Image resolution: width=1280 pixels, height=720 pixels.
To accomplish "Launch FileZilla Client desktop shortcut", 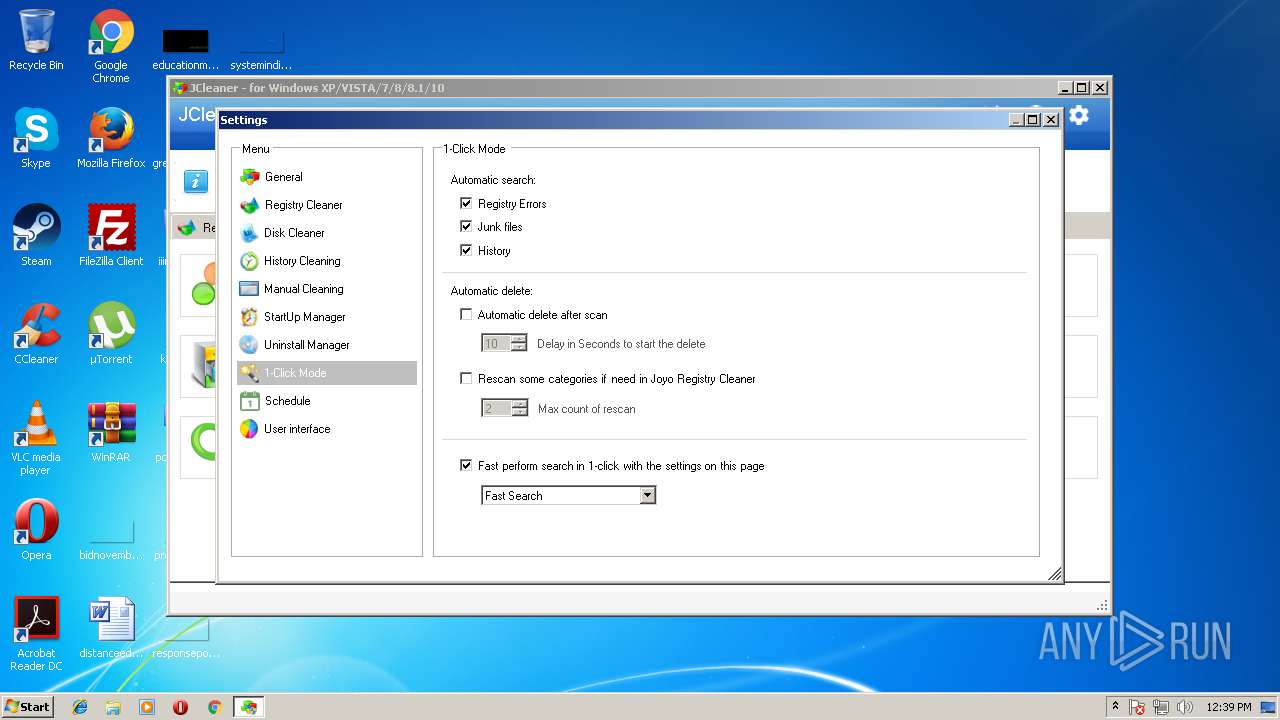I will (x=111, y=236).
